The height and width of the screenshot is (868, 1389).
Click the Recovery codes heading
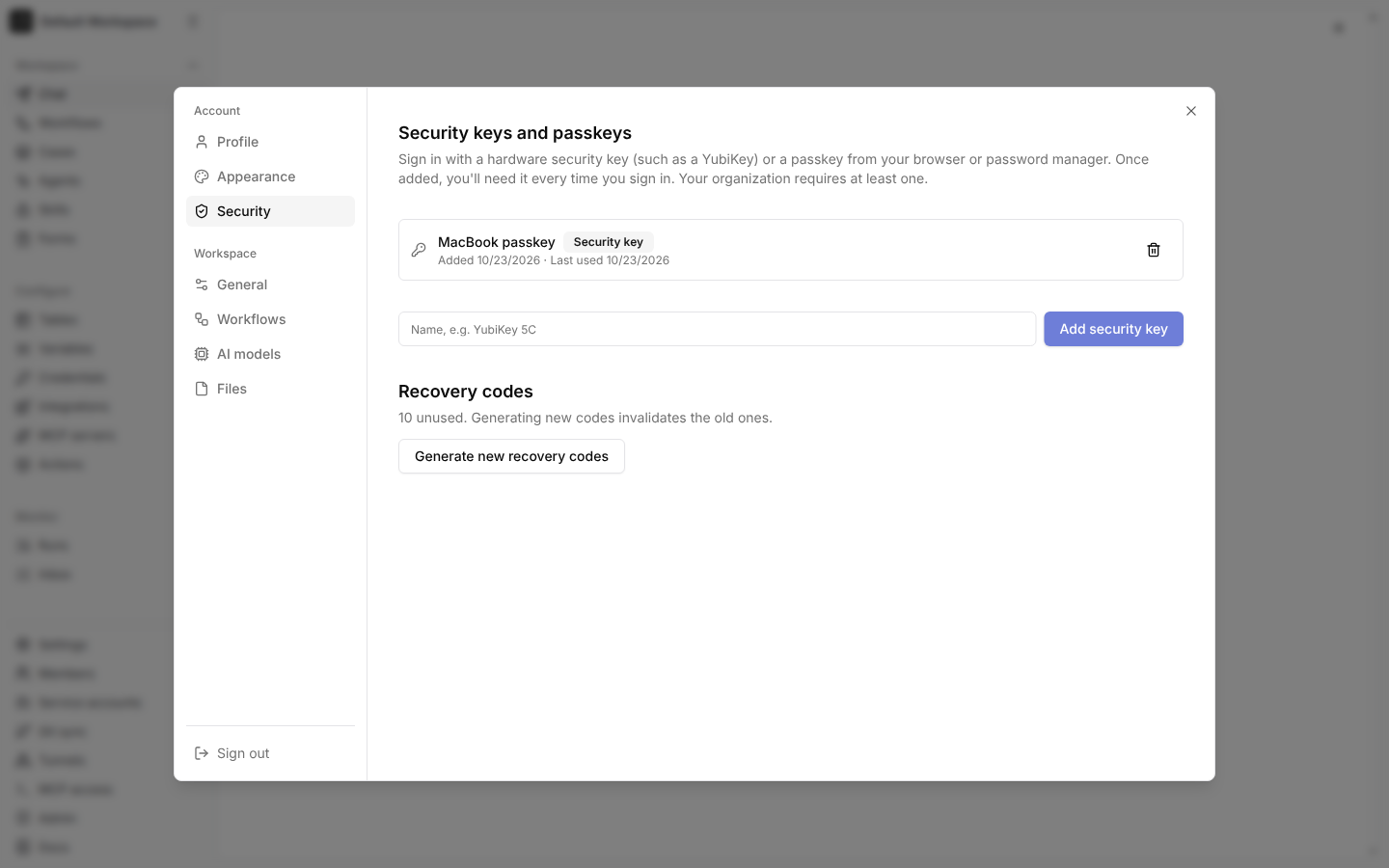coord(466,392)
